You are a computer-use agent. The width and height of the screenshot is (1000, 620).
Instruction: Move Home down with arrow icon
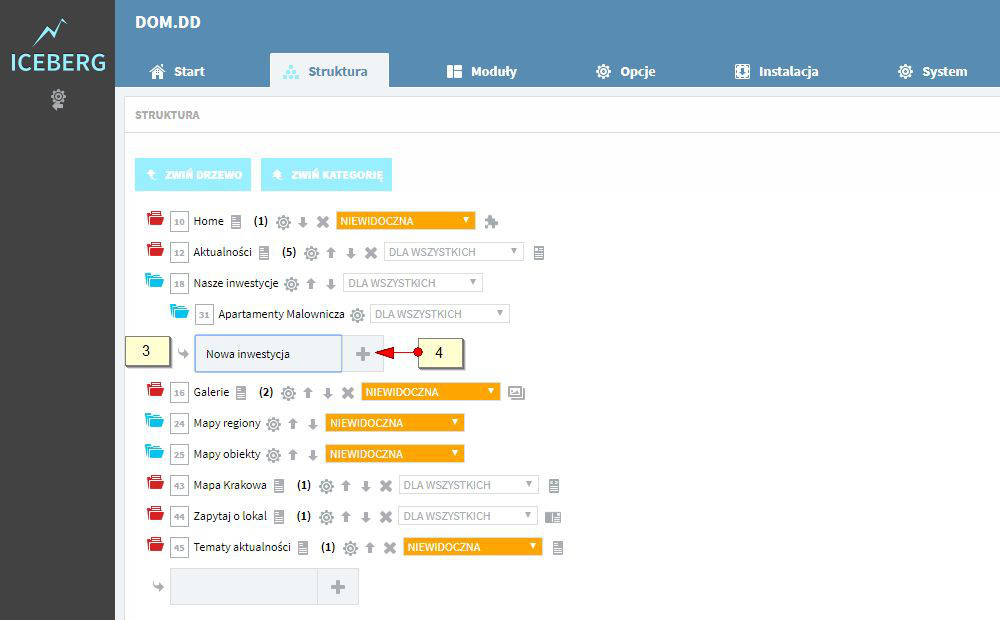[303, 222]
